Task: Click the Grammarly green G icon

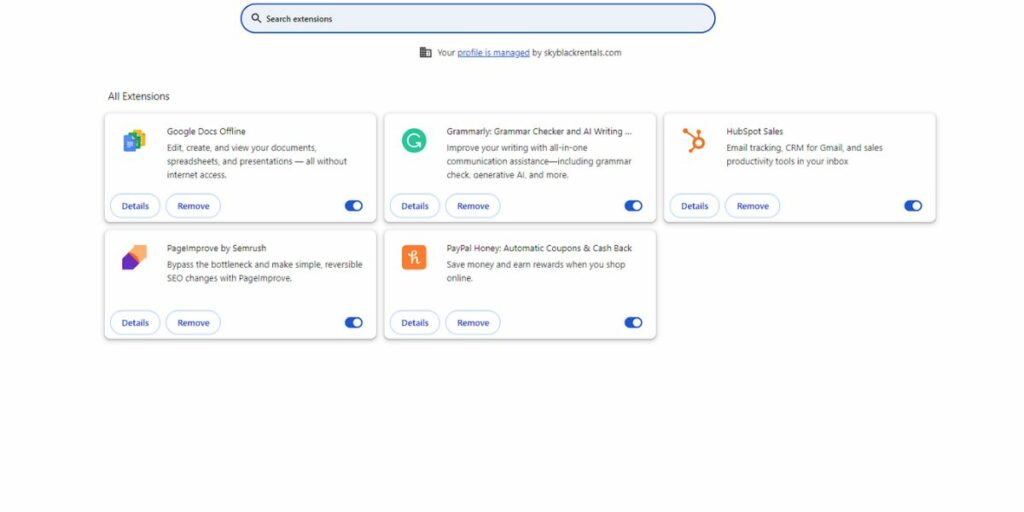Action: tap(414, 140)
